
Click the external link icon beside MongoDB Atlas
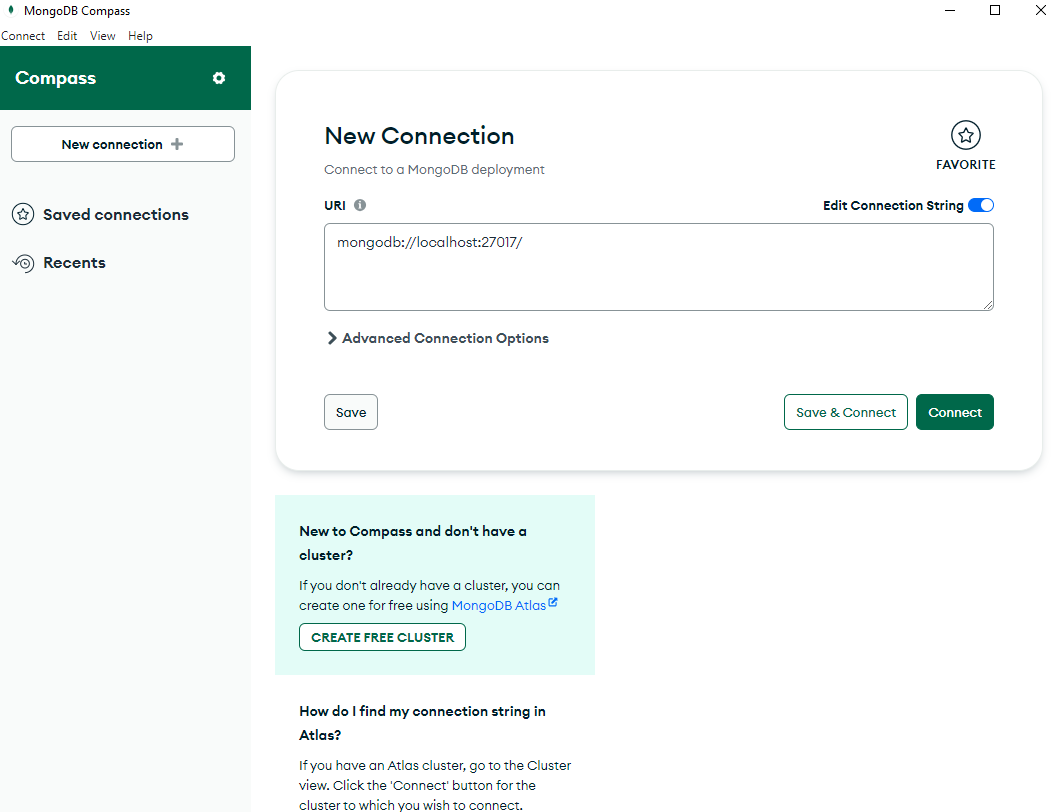[553, 602]
